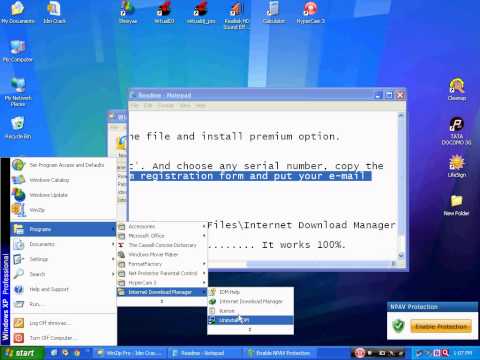Select Set Program Access and Defaults

(63, 165)
